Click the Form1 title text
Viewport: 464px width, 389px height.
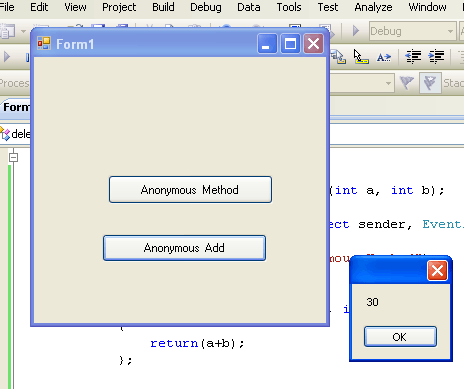[75, 44]
